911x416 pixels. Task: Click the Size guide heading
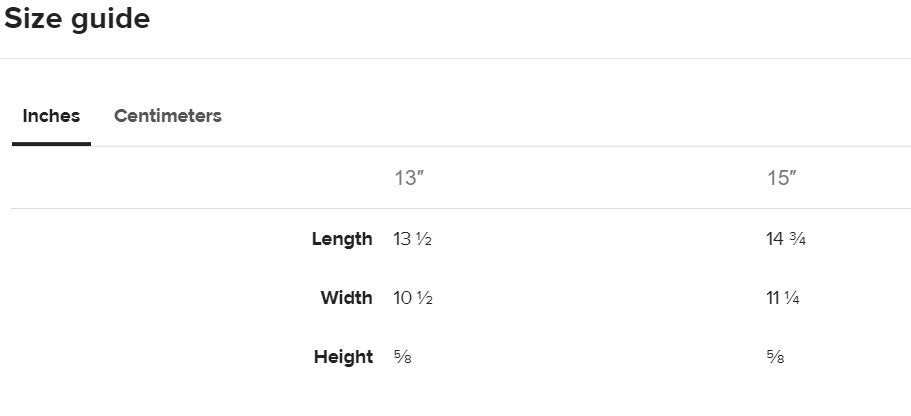coord(77,19)
